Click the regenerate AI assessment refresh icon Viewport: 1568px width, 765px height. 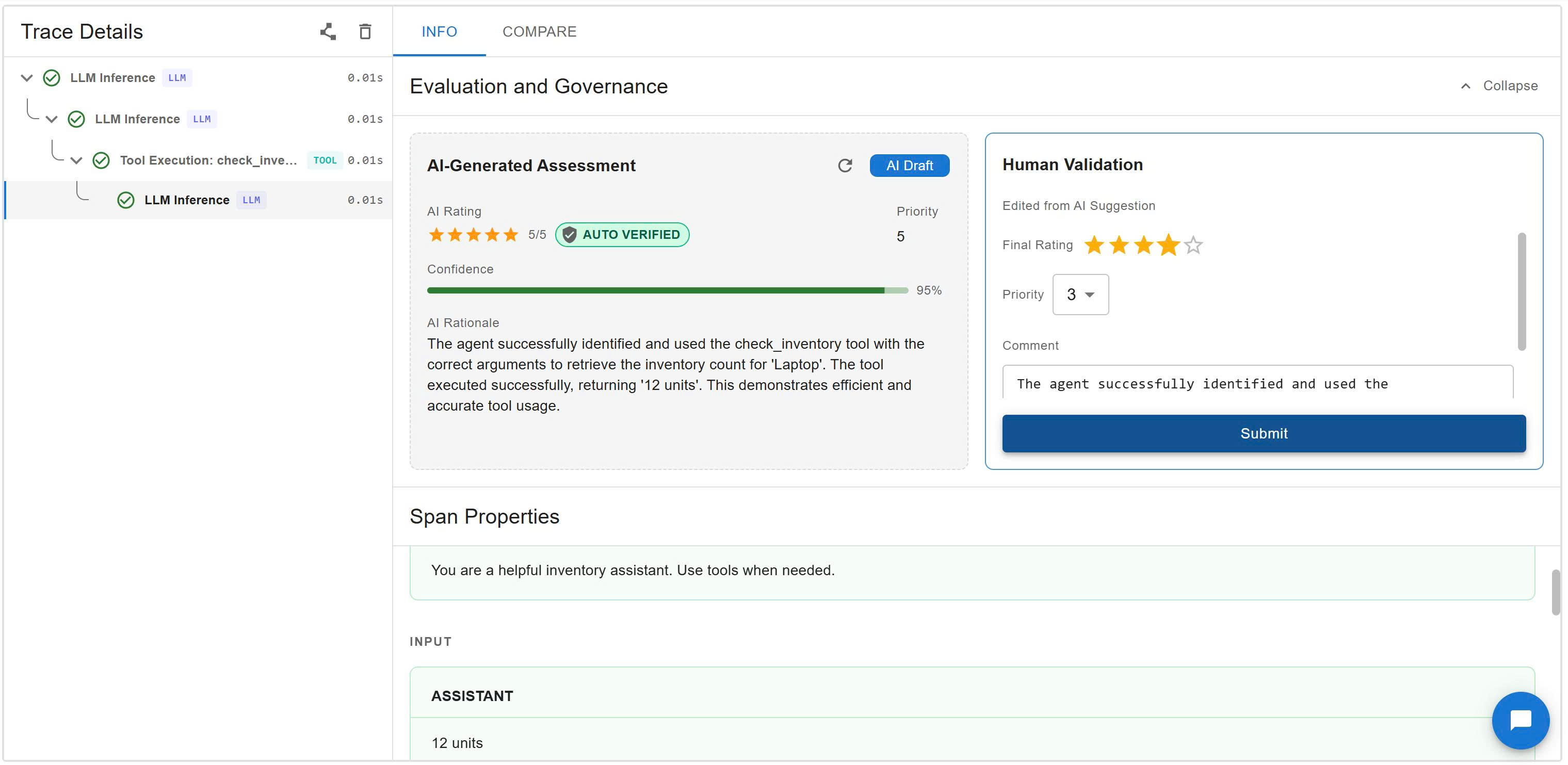pyautogui.click(x=845, y=166)
